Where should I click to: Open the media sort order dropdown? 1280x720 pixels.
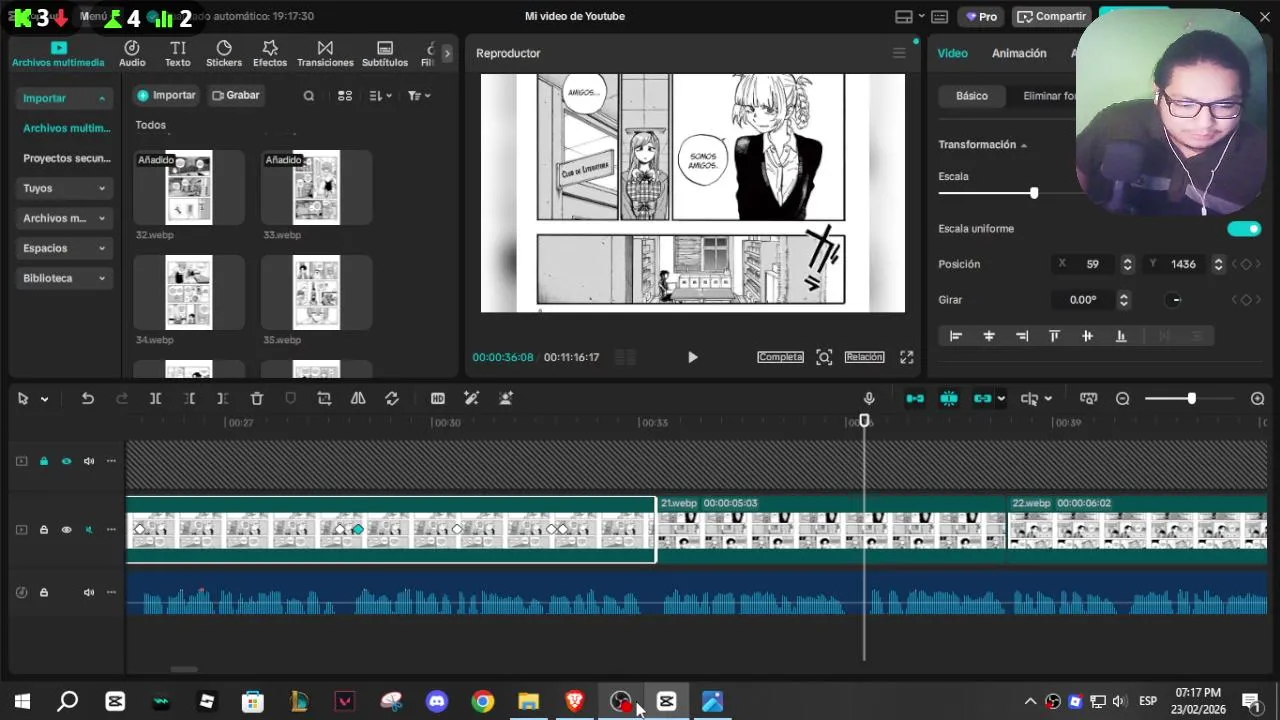click(x=380, y=96)
